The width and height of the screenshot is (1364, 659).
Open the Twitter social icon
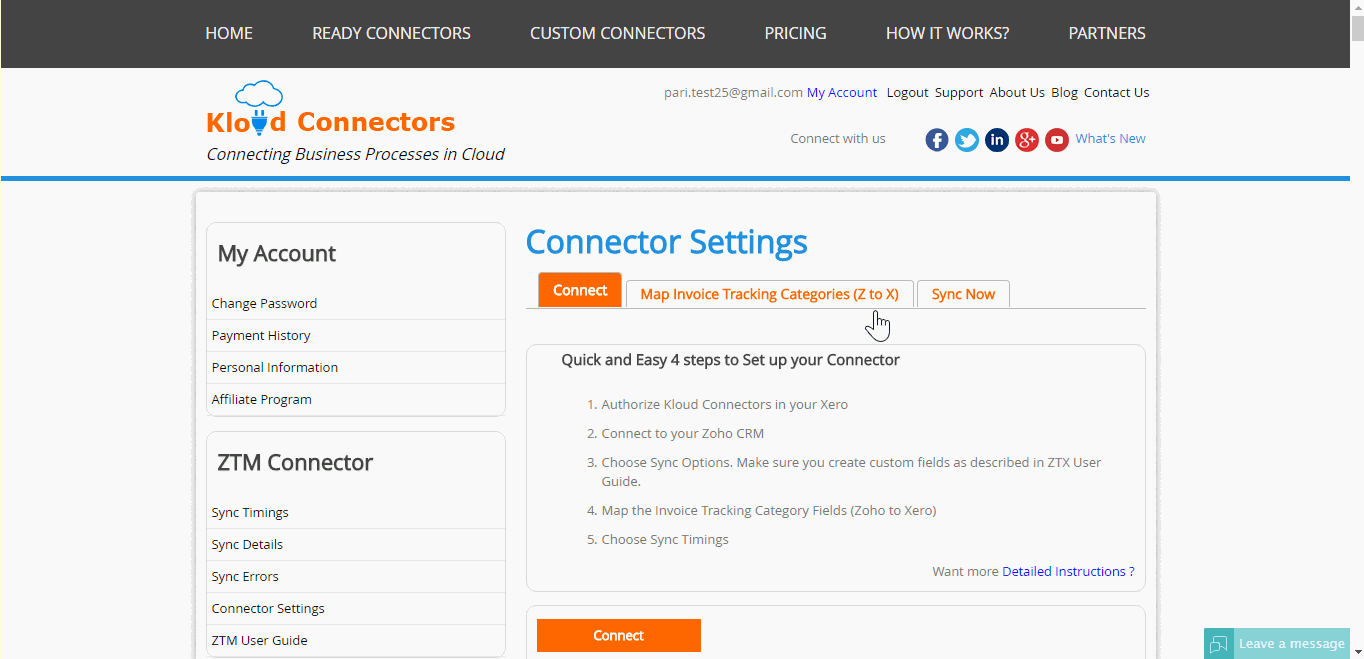[967, 140]
